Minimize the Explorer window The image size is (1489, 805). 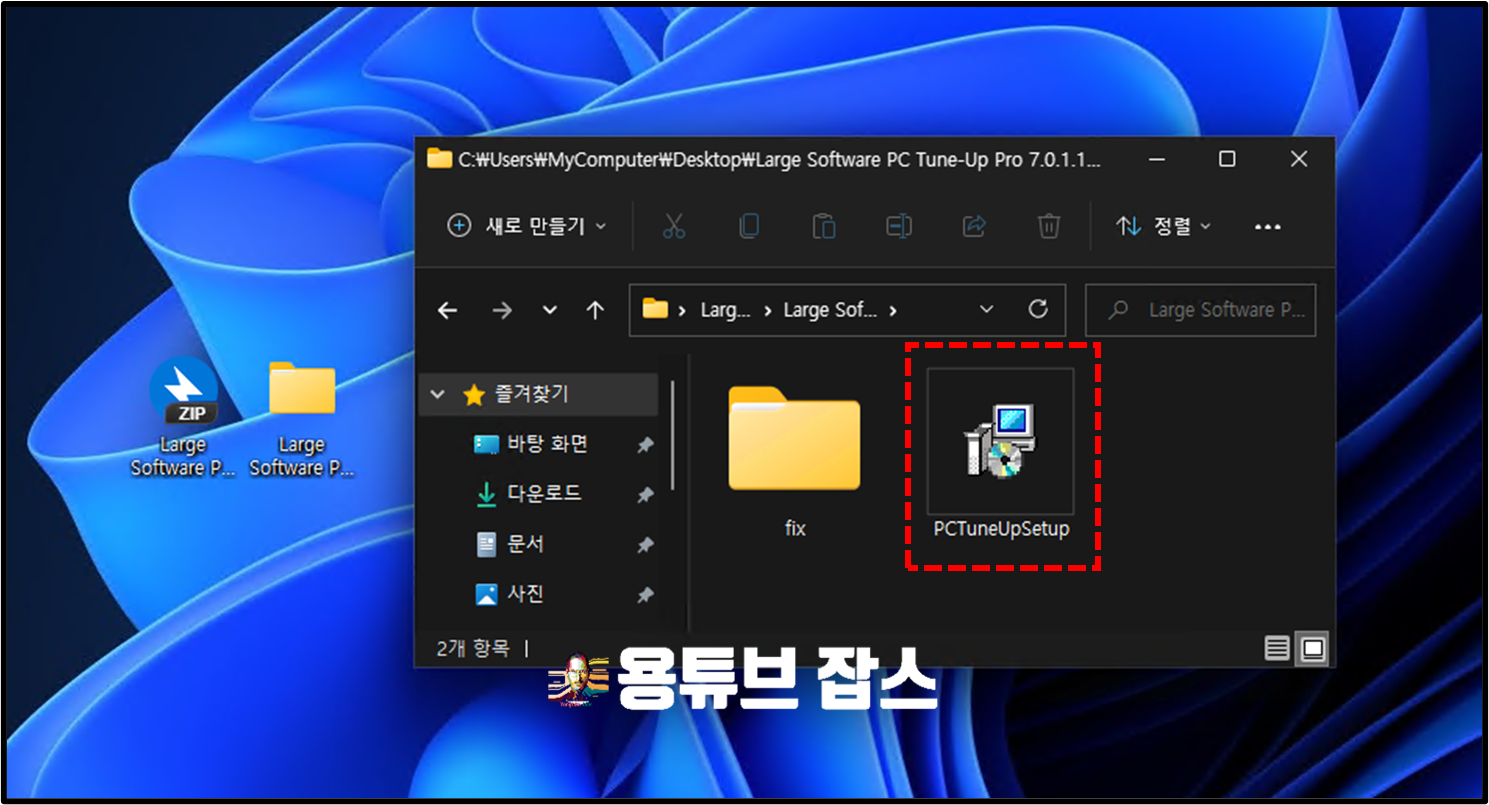click(x=1156, y=159)
